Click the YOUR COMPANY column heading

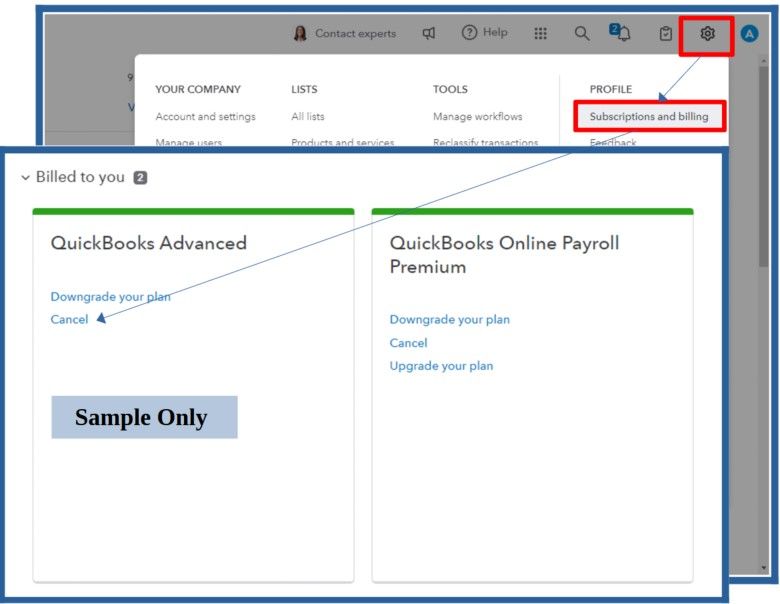(x=198, y=89)
